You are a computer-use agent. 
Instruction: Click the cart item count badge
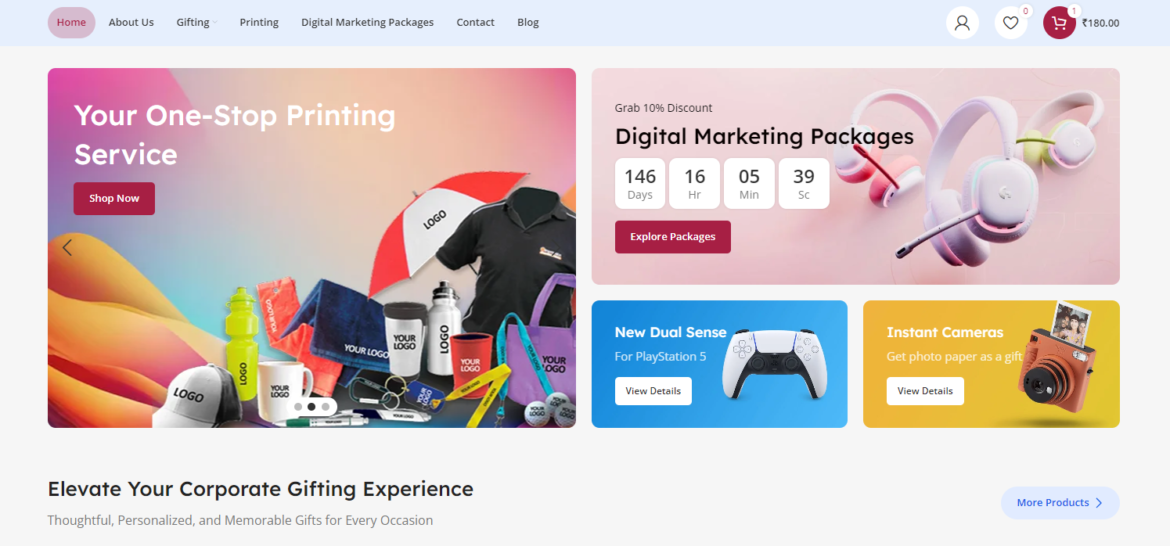coord(1074,10)
